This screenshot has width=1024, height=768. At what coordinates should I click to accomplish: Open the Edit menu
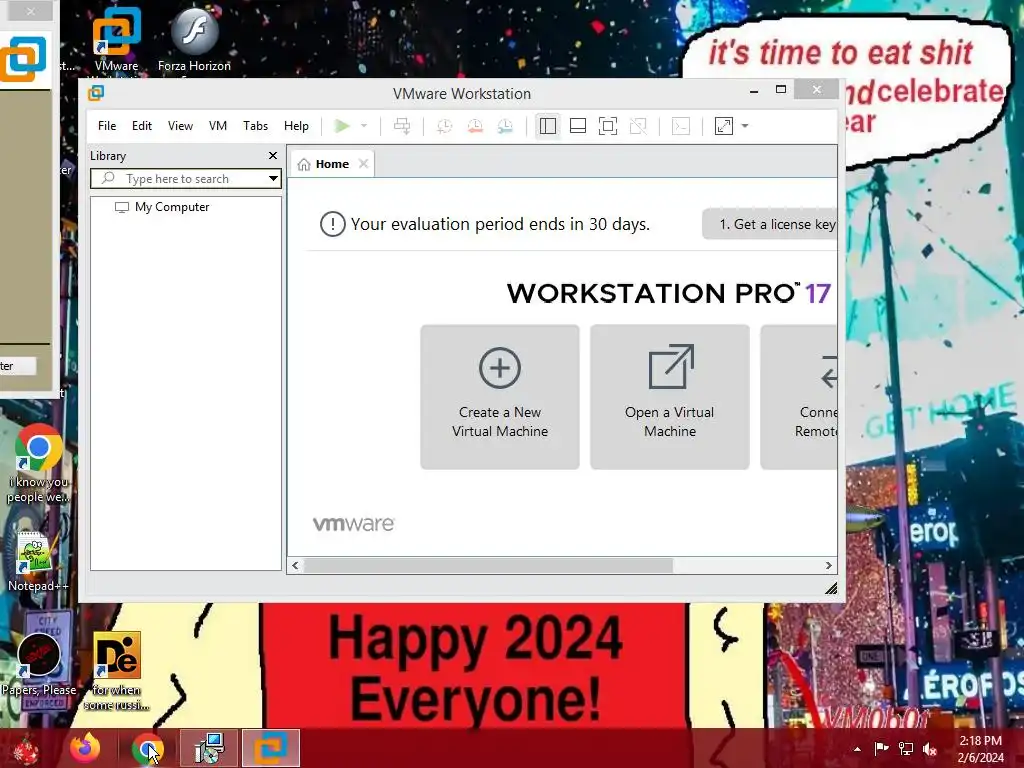pyautogui.click(x=142, y=126)
